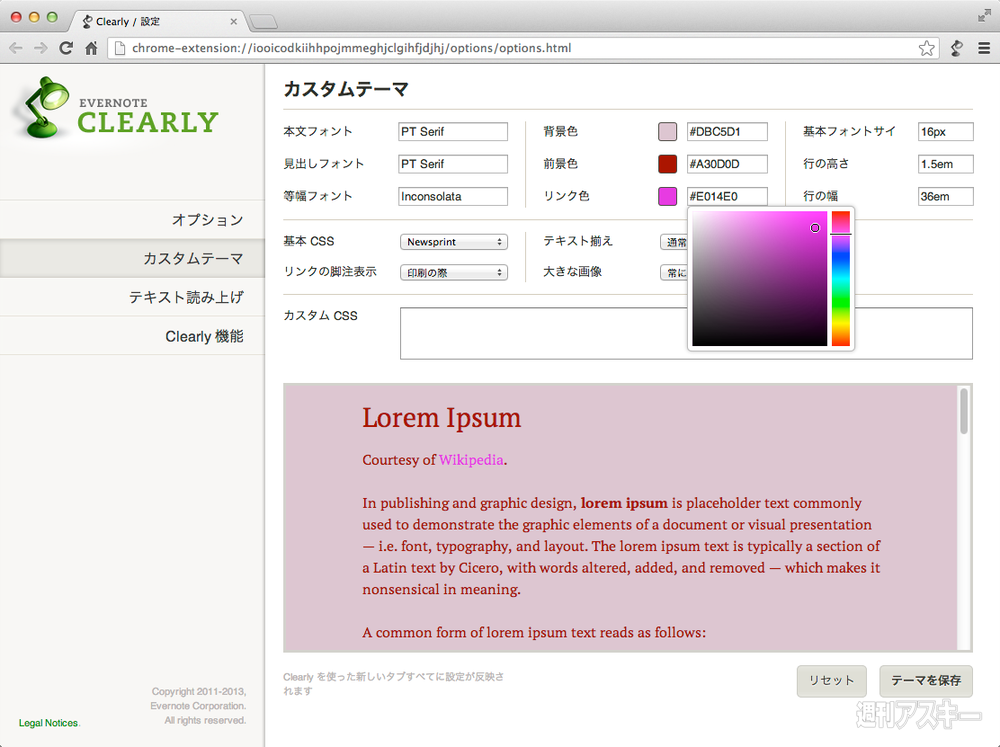The image size is (1000, 747).
Task: Click the rainbow hue slider strip
Action: [841, 279]
